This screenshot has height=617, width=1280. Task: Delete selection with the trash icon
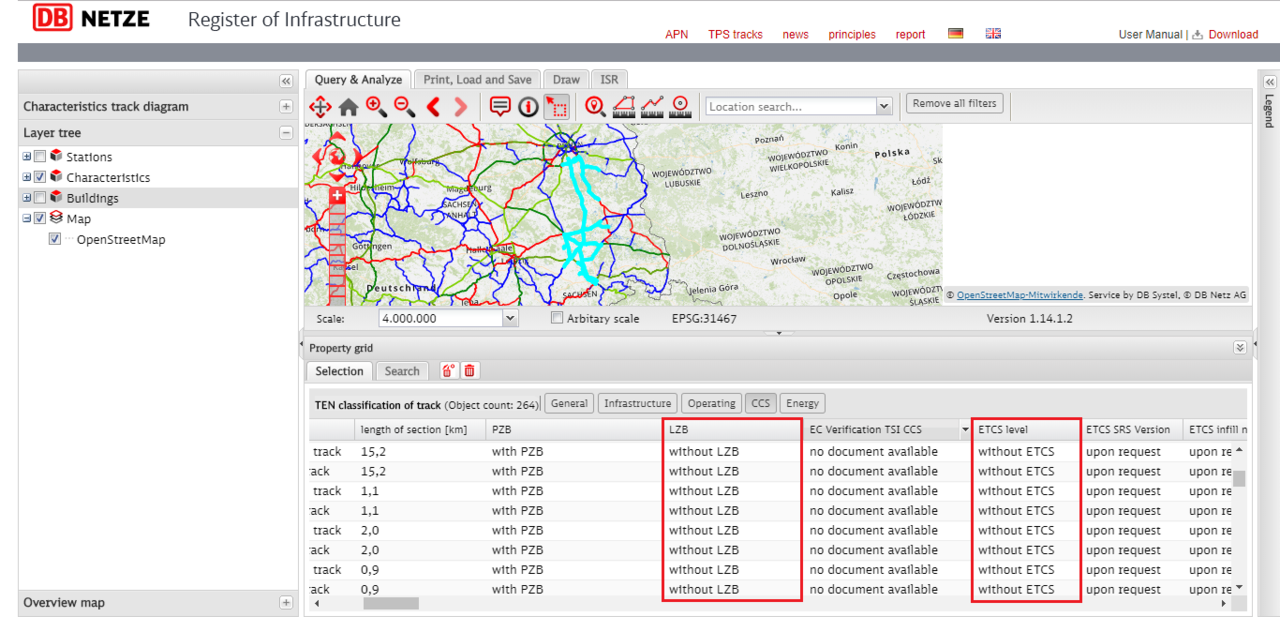(x=469, y=371)
